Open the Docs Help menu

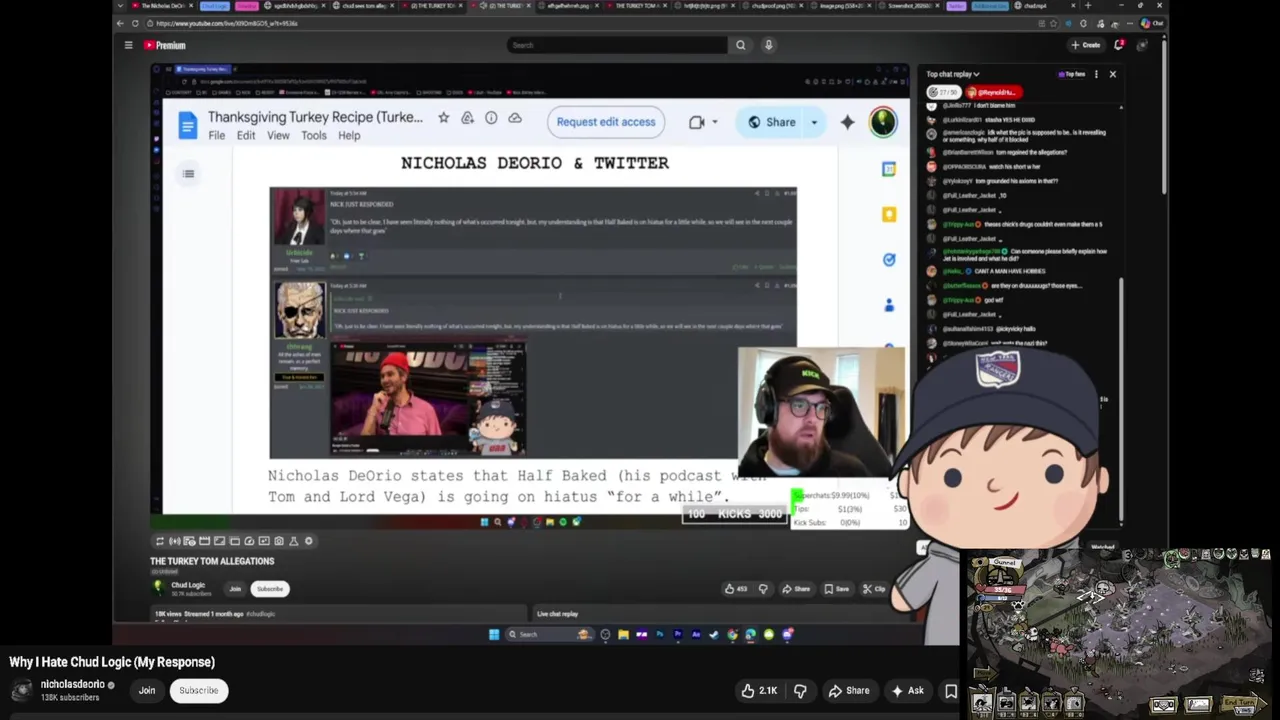(349, 136)
